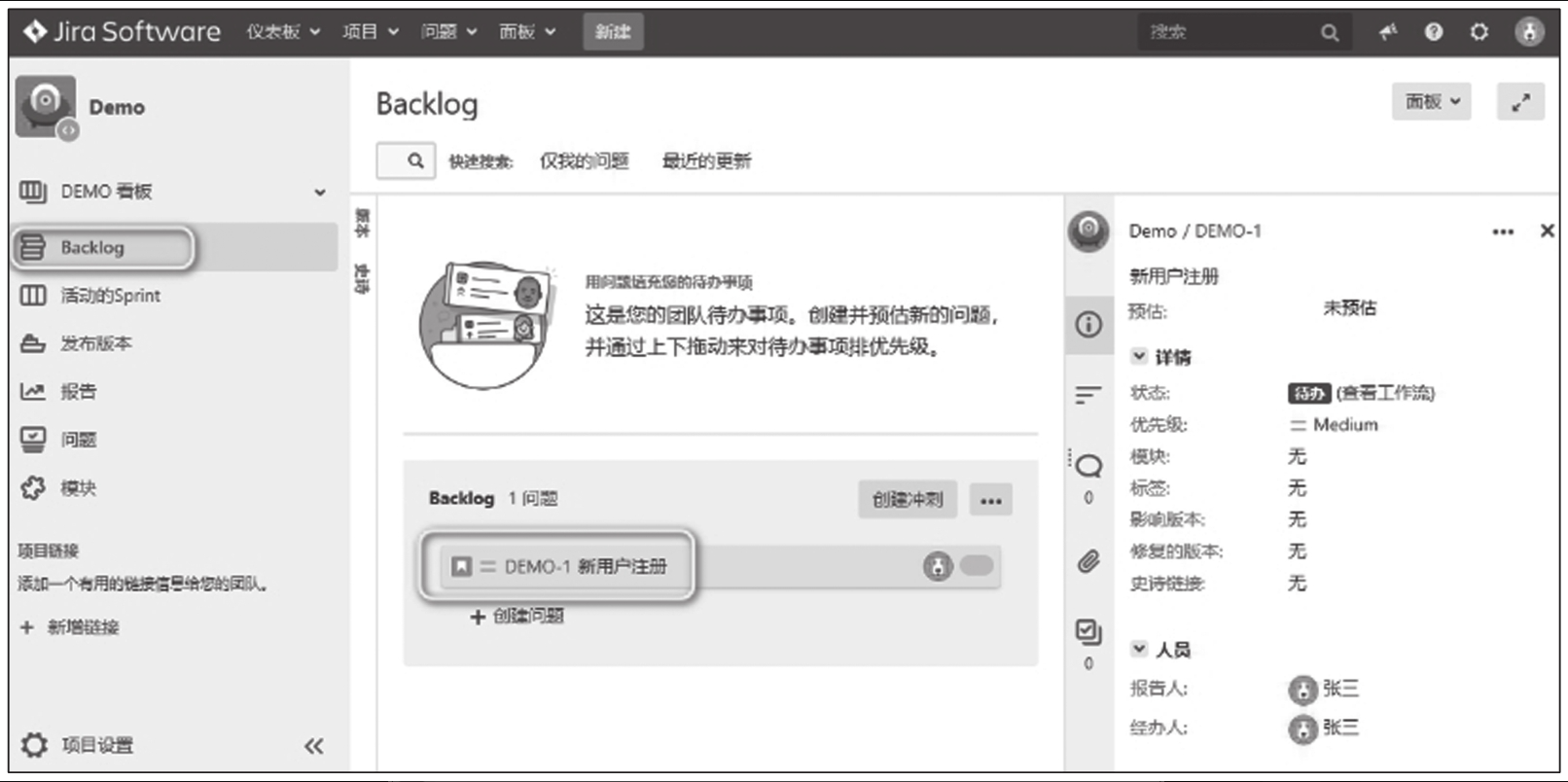
Task: Click the backlog quick search box
Action: coord(406,160)
